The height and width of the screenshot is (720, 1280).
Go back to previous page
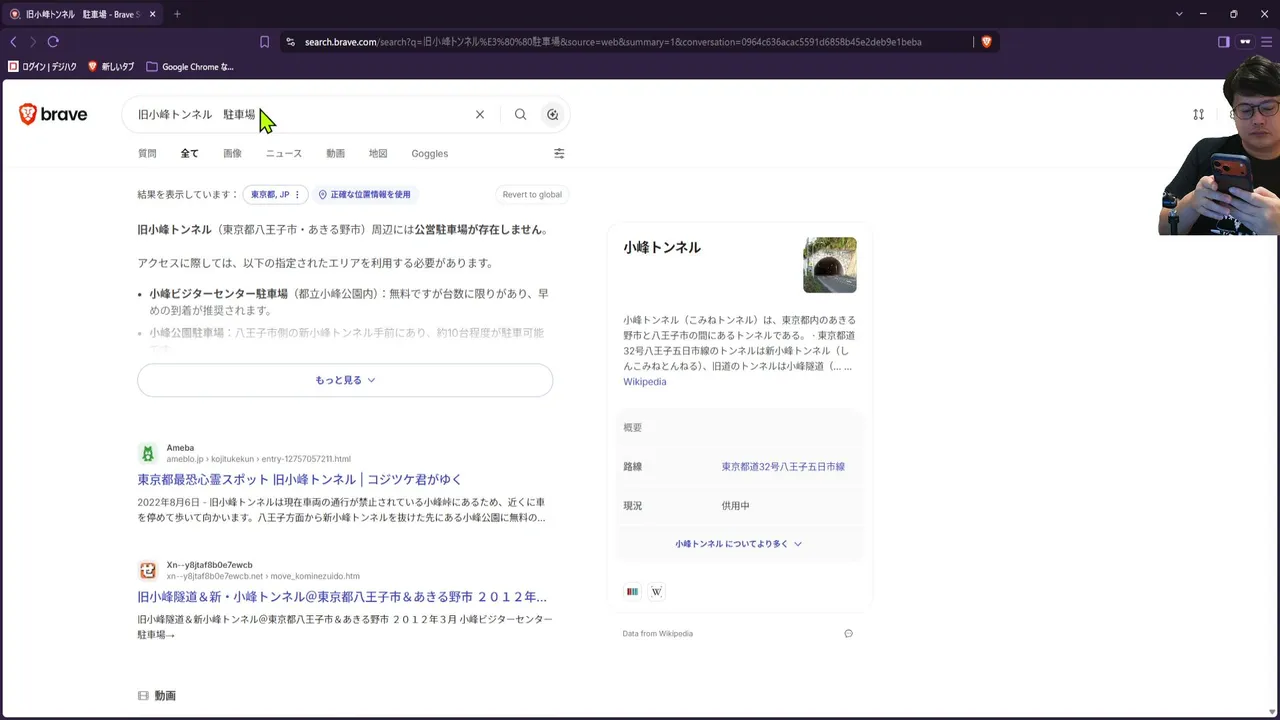coord(13,42)
